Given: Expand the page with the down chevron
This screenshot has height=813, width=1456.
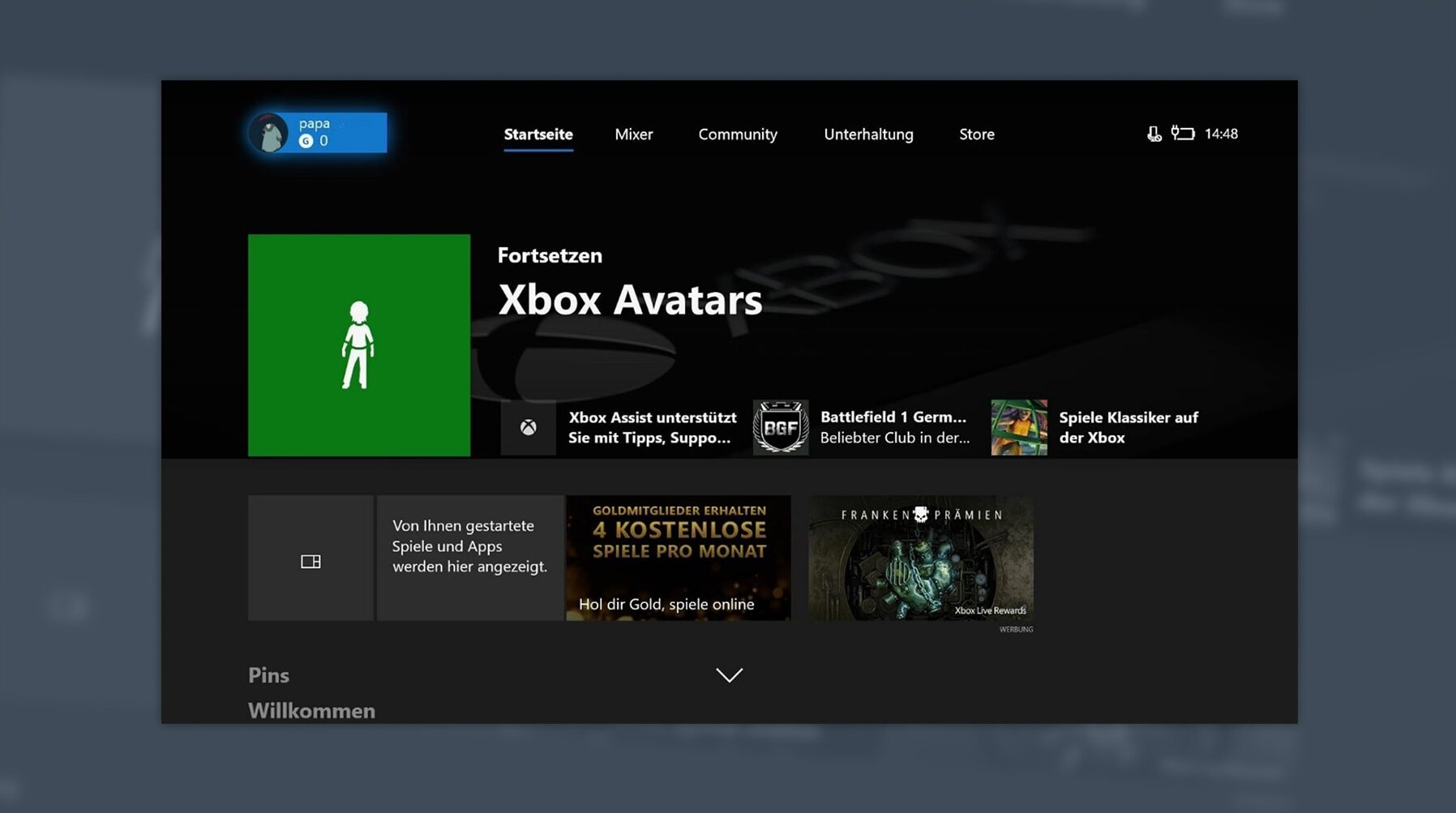Looking at the screenshot, I should pyautogui.click(x=729, y=675).
